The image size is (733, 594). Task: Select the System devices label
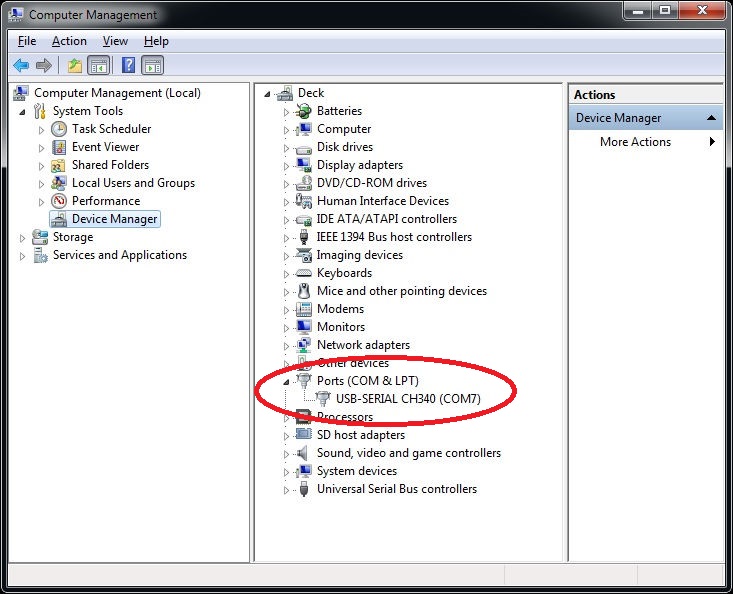(357, 471)
